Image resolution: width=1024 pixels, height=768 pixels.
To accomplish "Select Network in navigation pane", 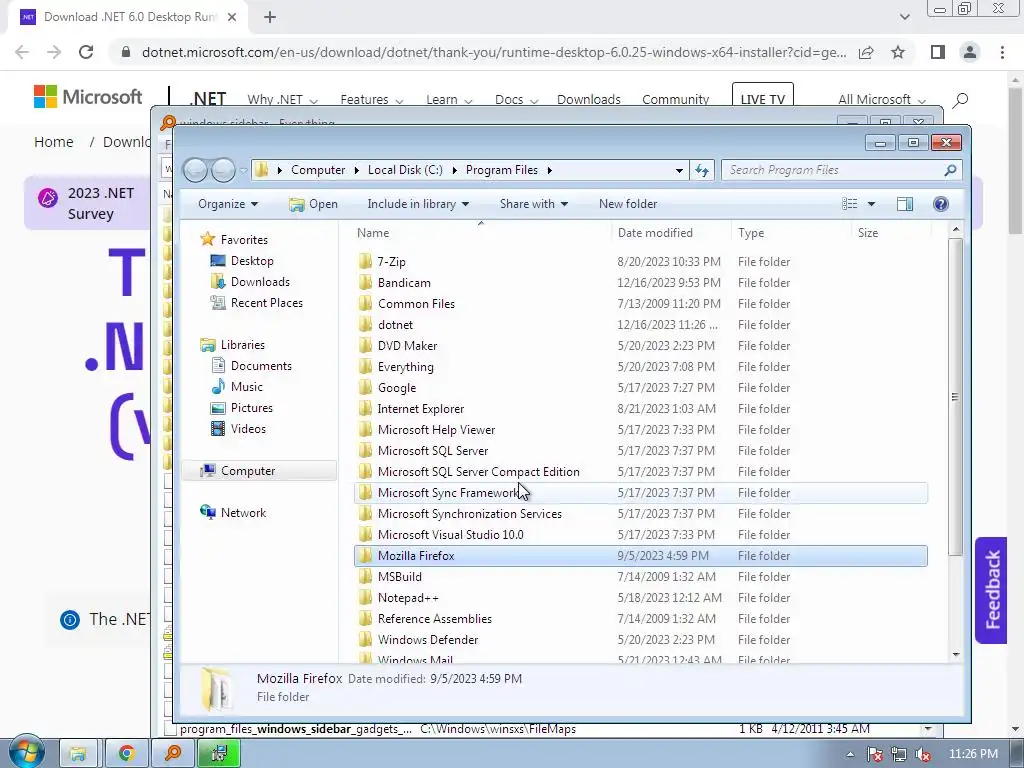I will [x=243, y=513].
